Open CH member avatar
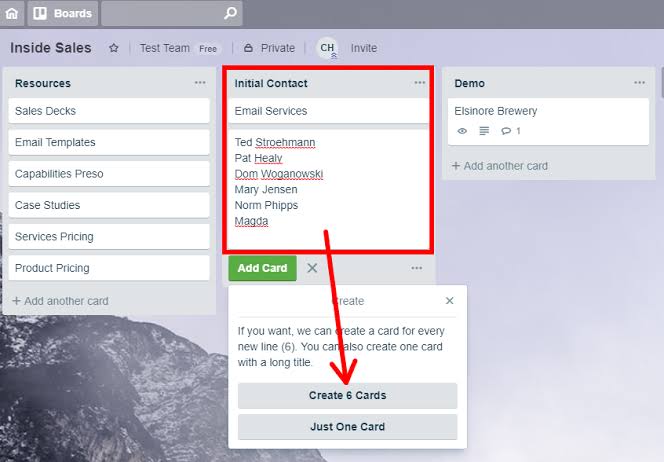This screenshot has width=664, height=462. (x=327, y=48)
